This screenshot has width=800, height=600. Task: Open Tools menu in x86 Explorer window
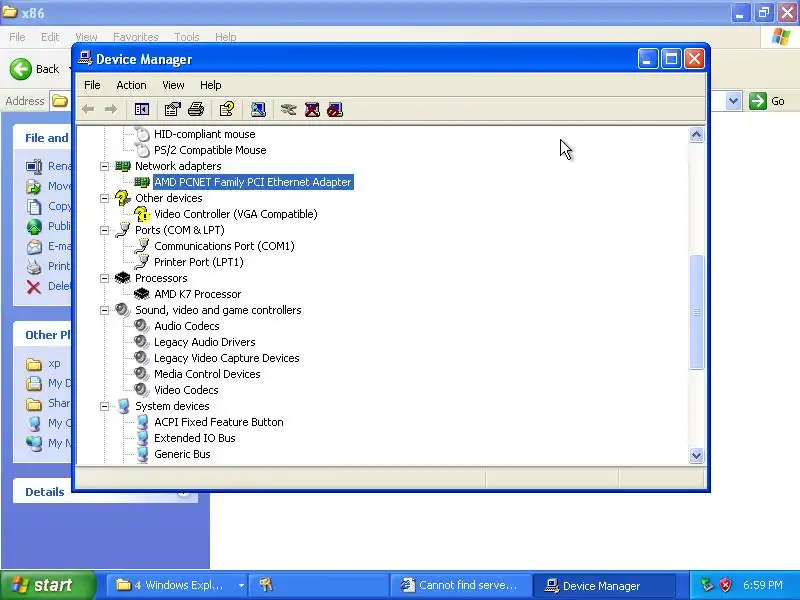click(x=187, y=37)
